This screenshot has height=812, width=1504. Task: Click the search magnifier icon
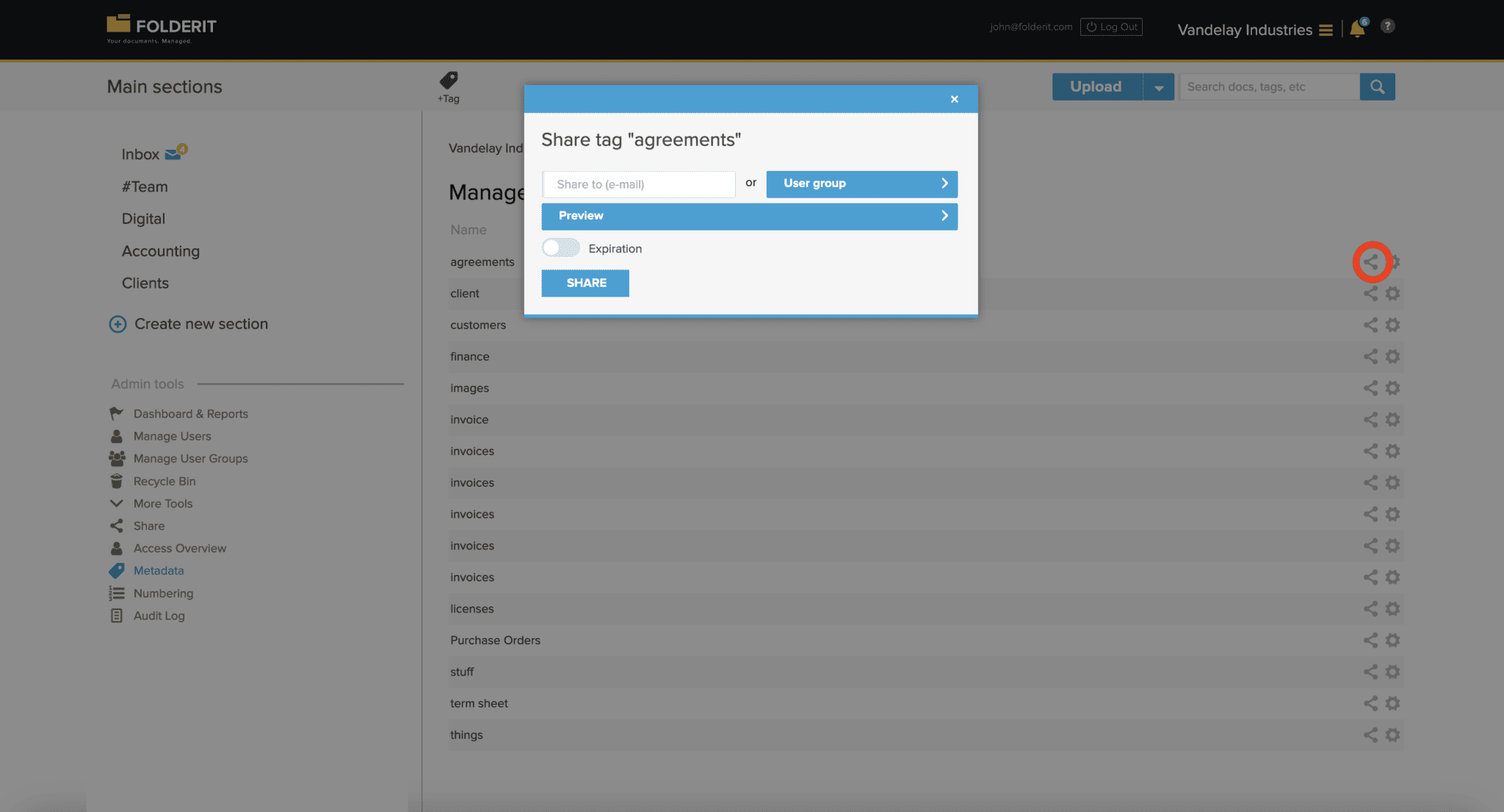pos(1378,86)
